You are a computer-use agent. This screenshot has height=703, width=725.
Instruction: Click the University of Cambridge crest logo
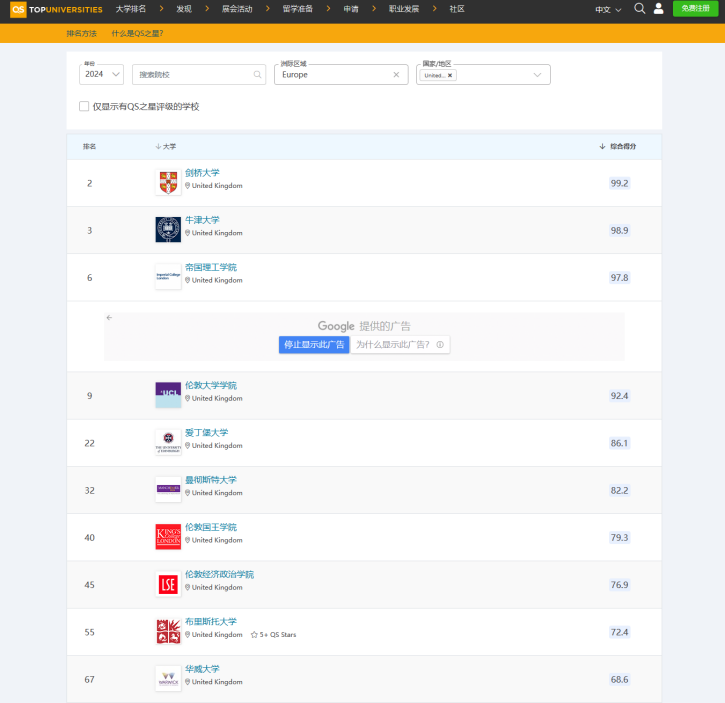click(x=168, y=182)
